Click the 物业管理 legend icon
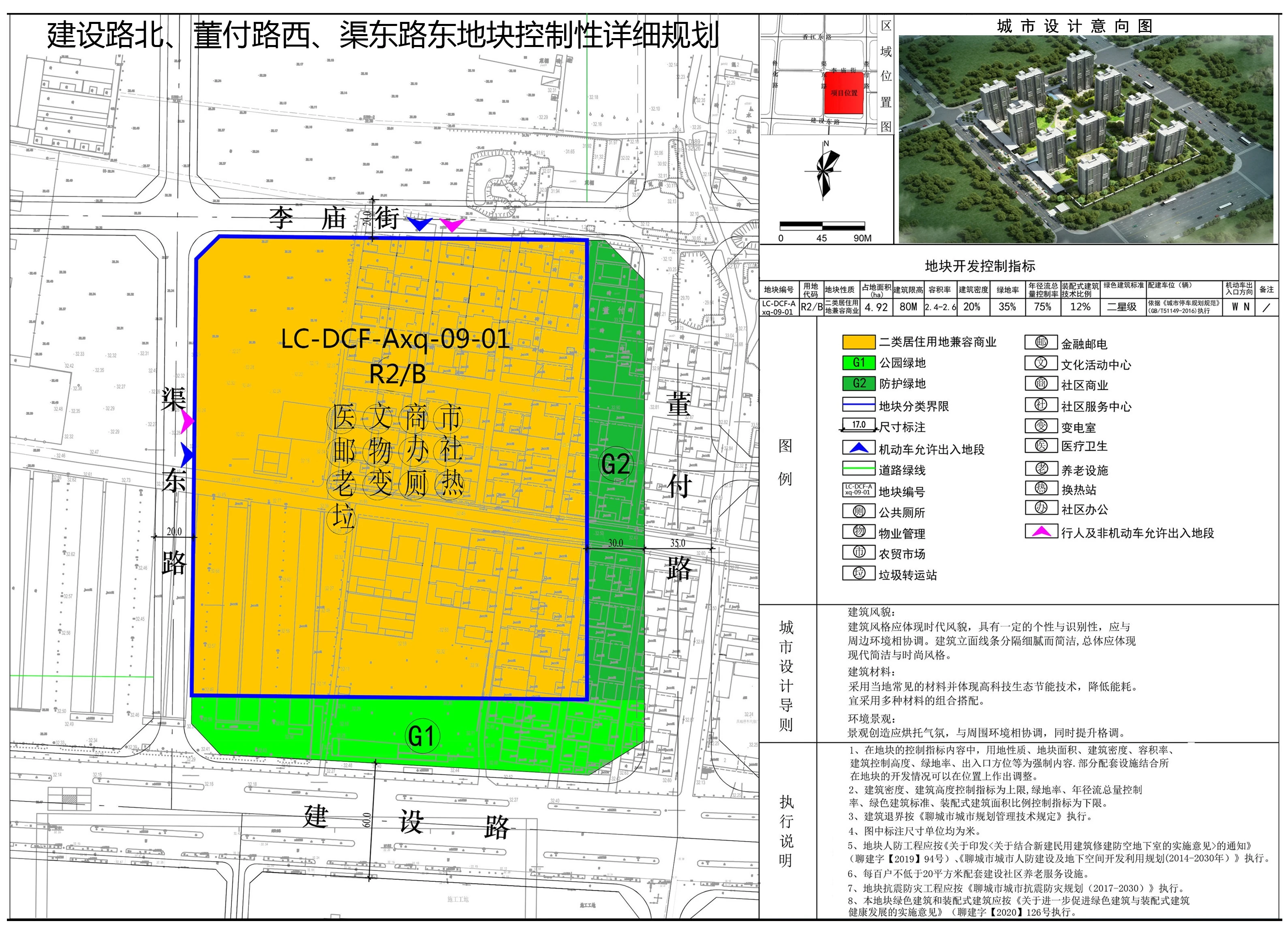1288x932 pixels. coord(859,531)
